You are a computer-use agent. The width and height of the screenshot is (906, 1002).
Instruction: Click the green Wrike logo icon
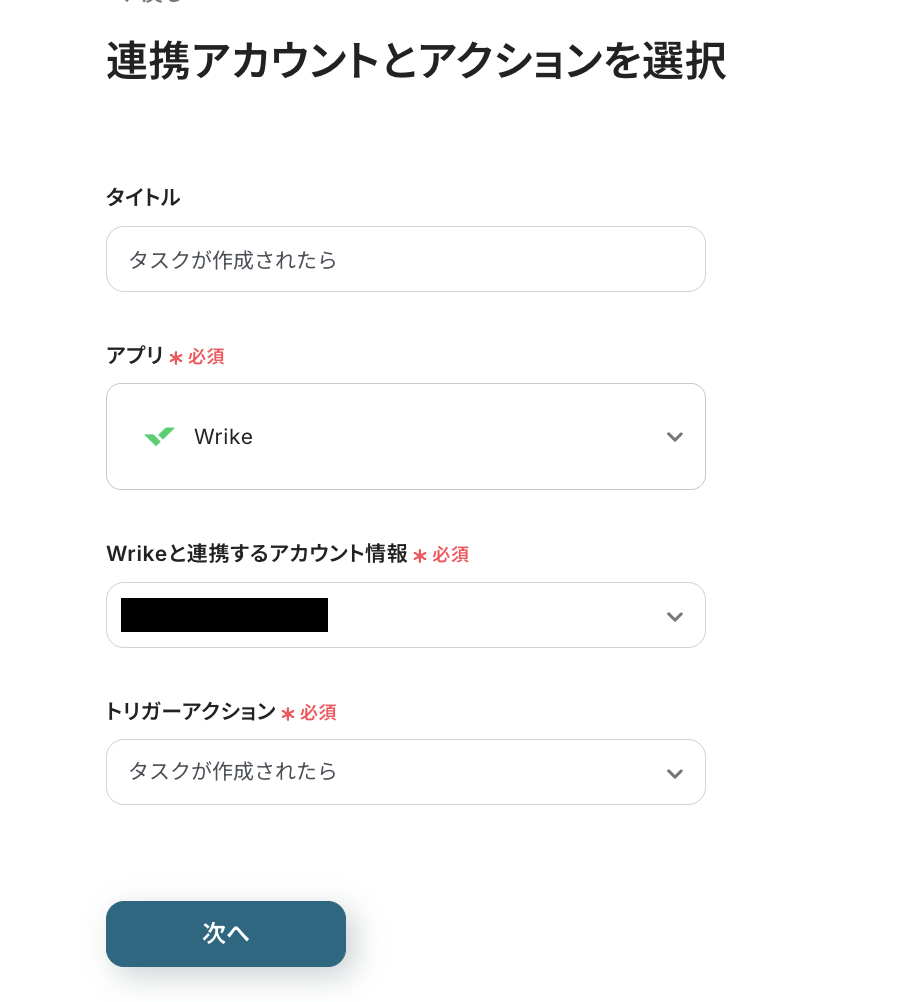click(x=159, y=436)
